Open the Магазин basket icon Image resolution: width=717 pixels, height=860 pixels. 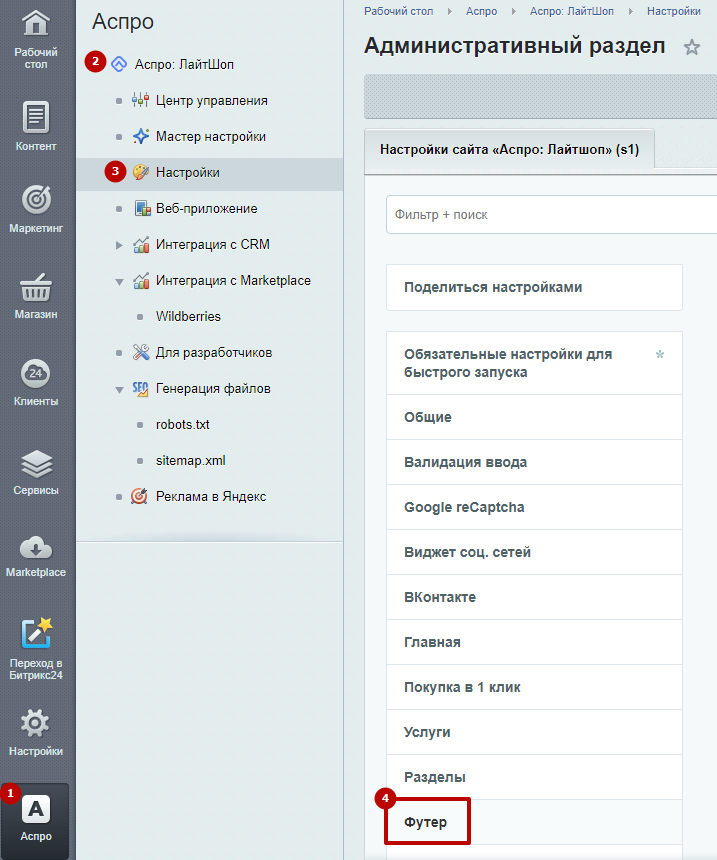click(36, 287)
